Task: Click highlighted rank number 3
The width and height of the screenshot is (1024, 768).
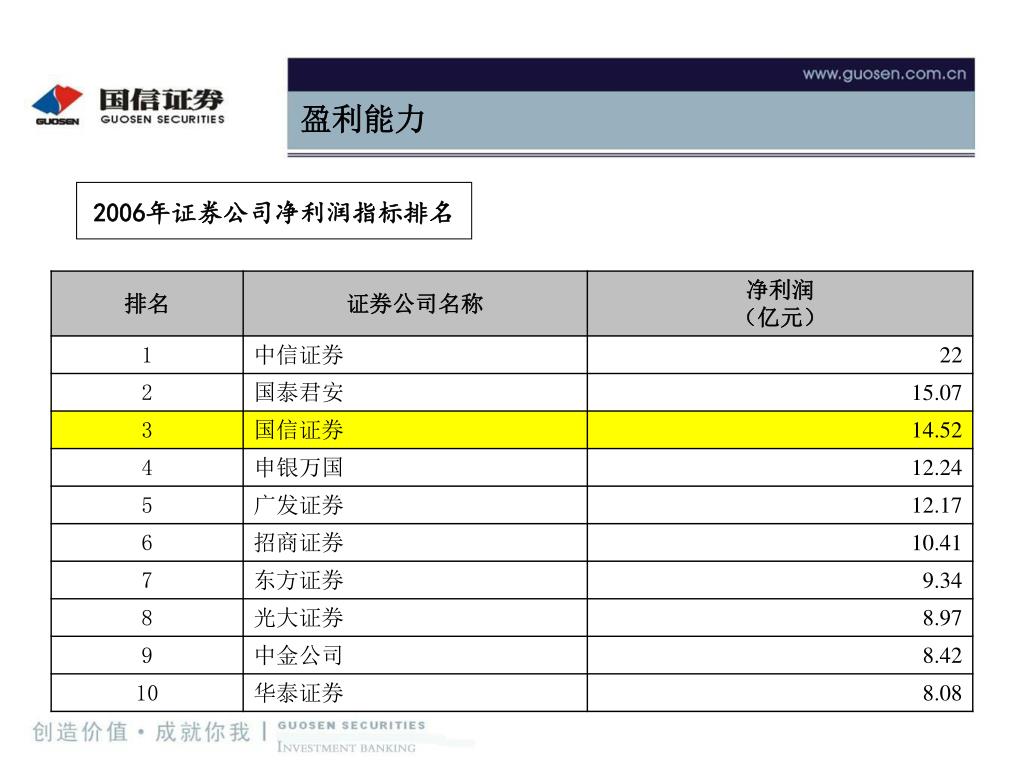Action: click(147, 430)
